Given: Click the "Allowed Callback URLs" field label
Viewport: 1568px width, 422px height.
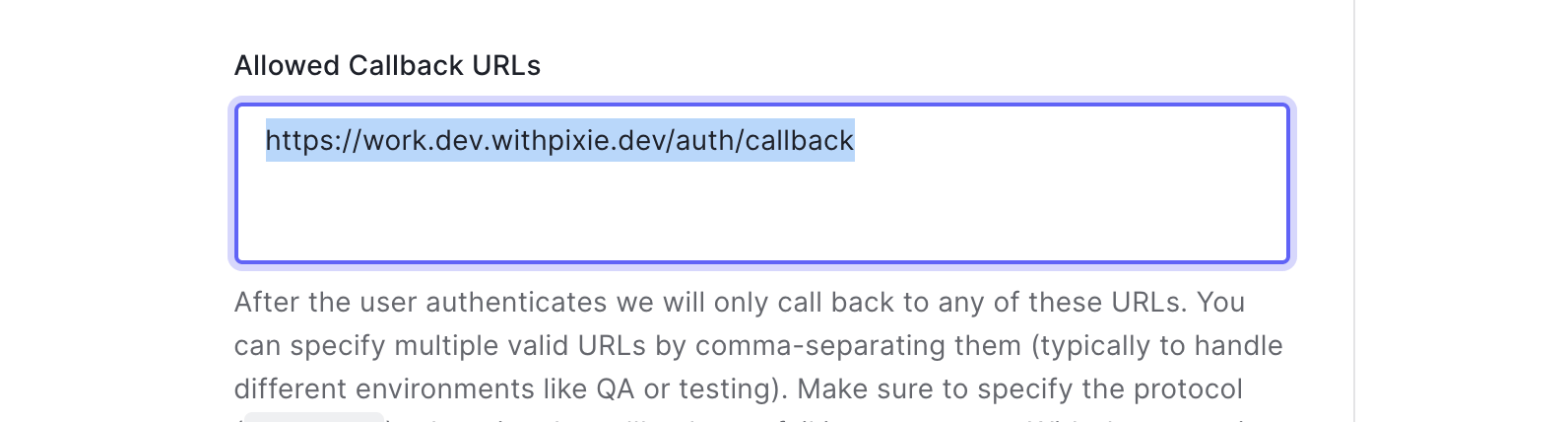Looking at the screenshot, I should coord(387,66).
